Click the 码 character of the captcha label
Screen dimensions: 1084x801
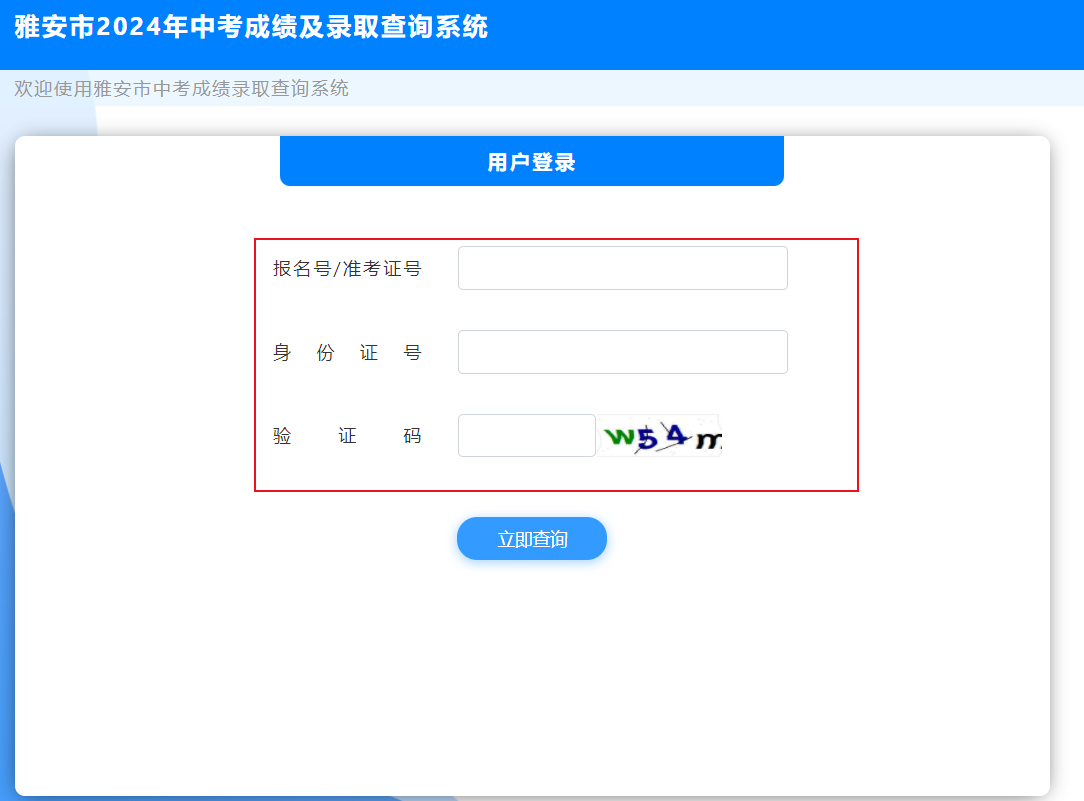(412, 437)
